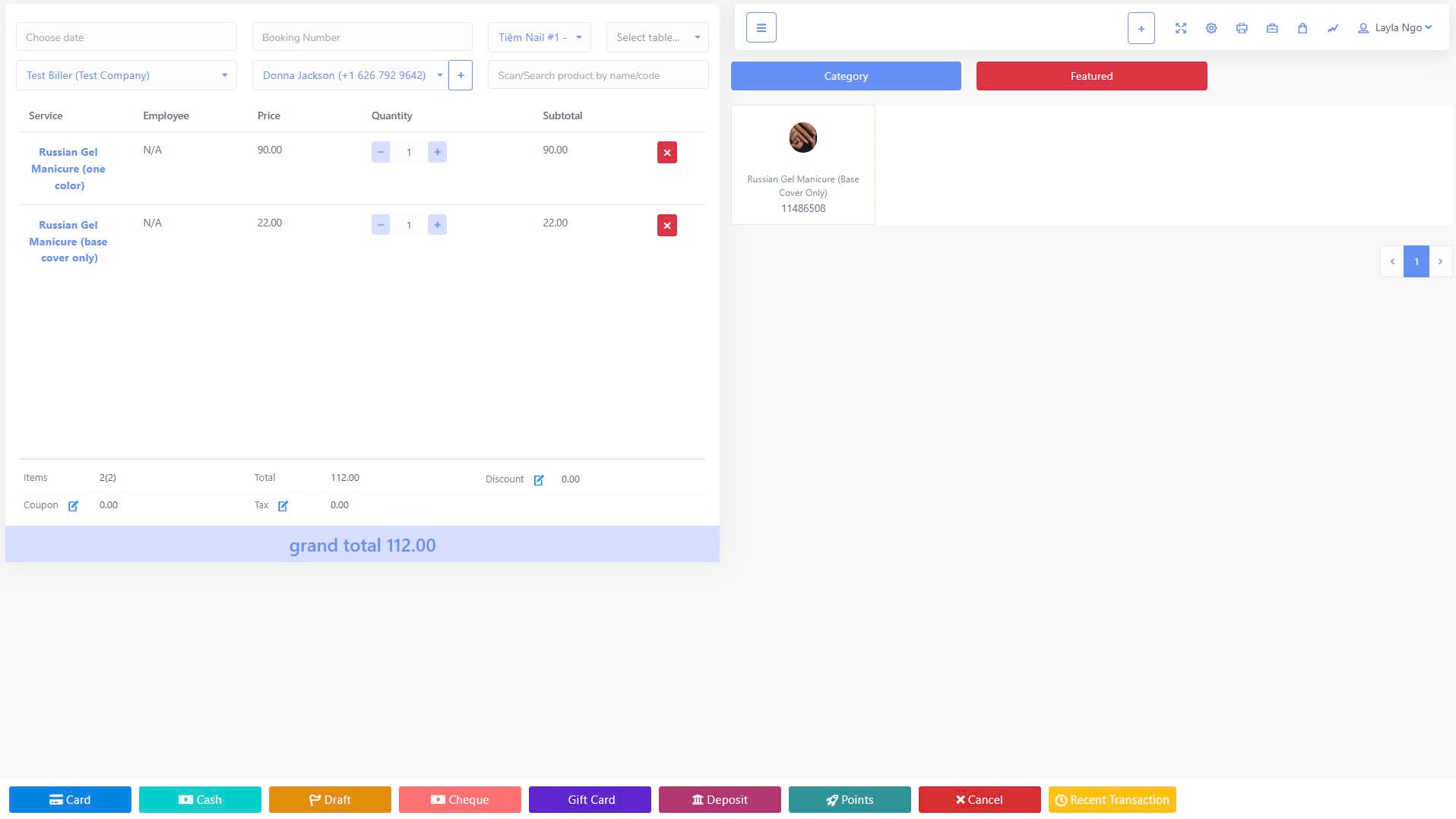
Task: Click the fullscreen expand icon
Action: click(x=1180, y=28)
